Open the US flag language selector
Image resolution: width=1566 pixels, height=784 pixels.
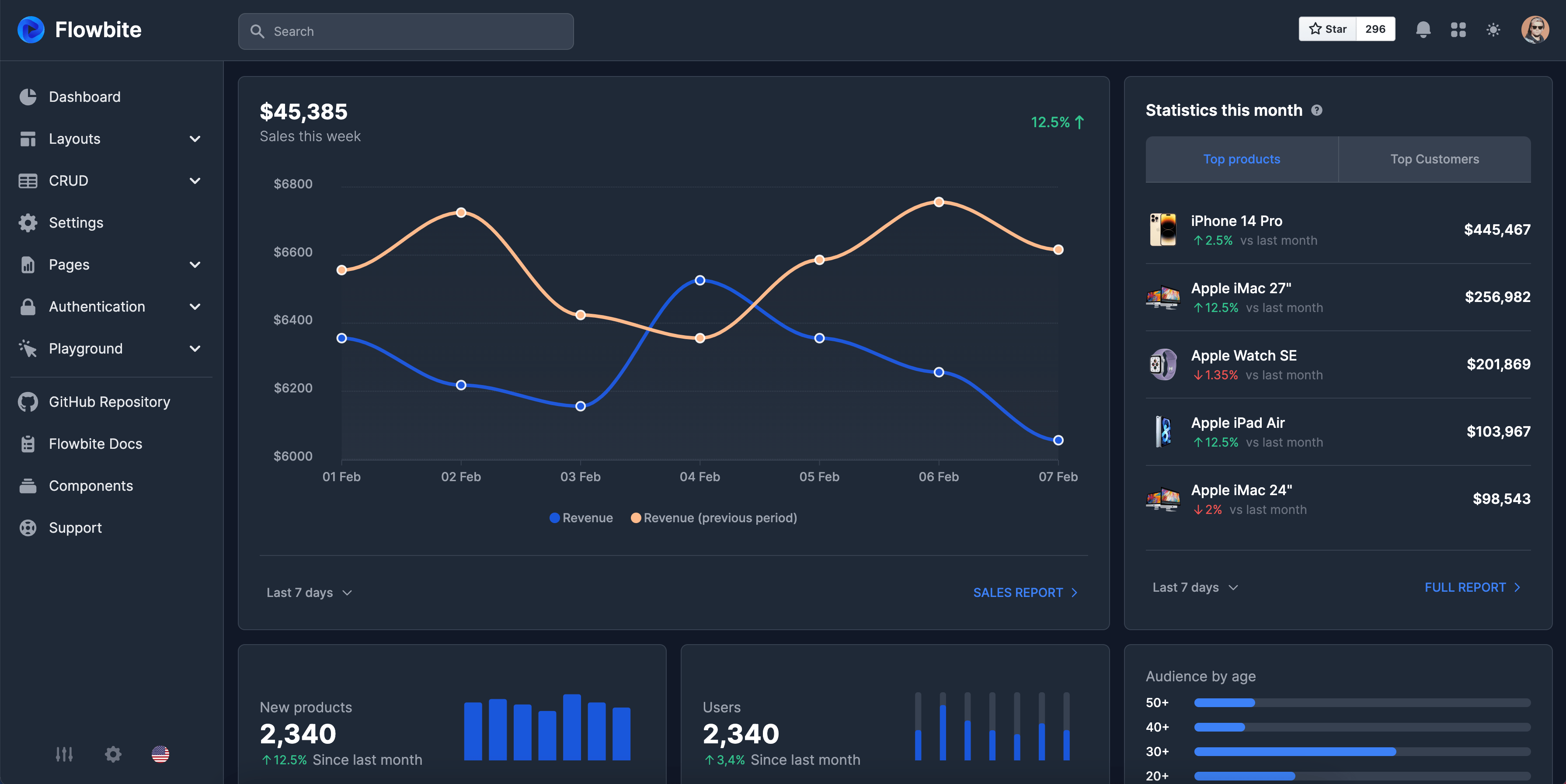(160, 754)
